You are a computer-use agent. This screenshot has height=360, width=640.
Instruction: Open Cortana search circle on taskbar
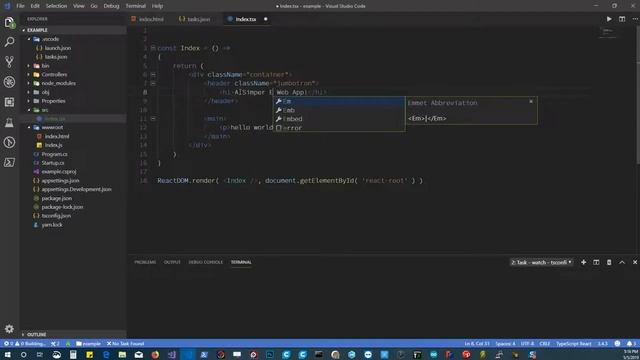pyautogui.click(x=24, y=355)
